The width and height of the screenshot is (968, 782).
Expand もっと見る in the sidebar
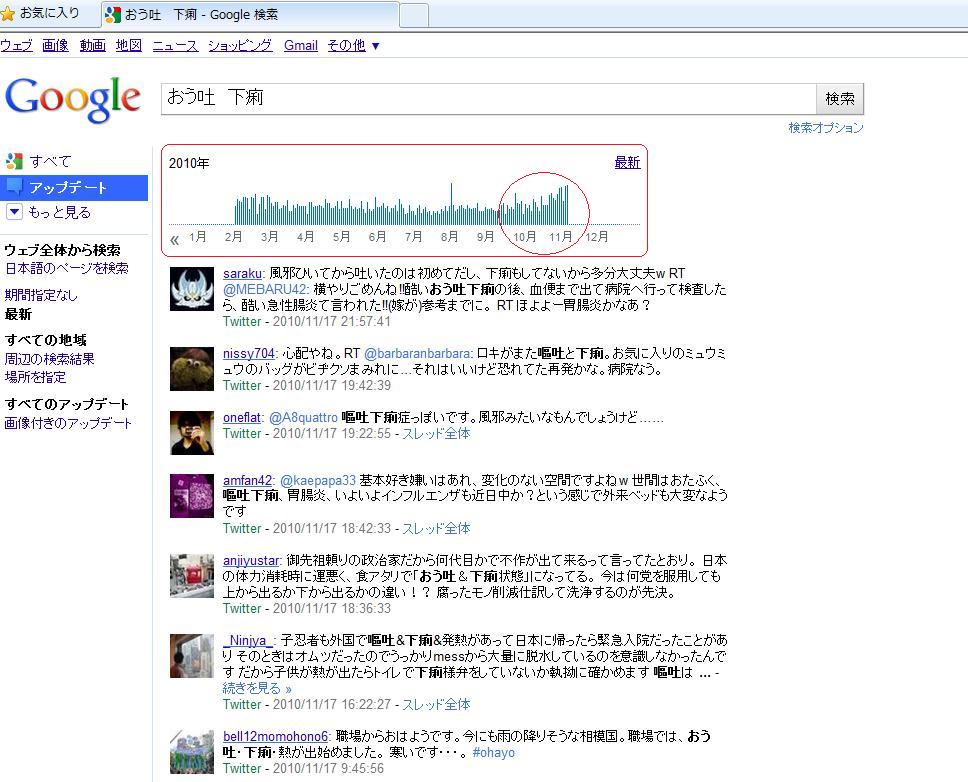pyautogui.click(x=59, y=213)
